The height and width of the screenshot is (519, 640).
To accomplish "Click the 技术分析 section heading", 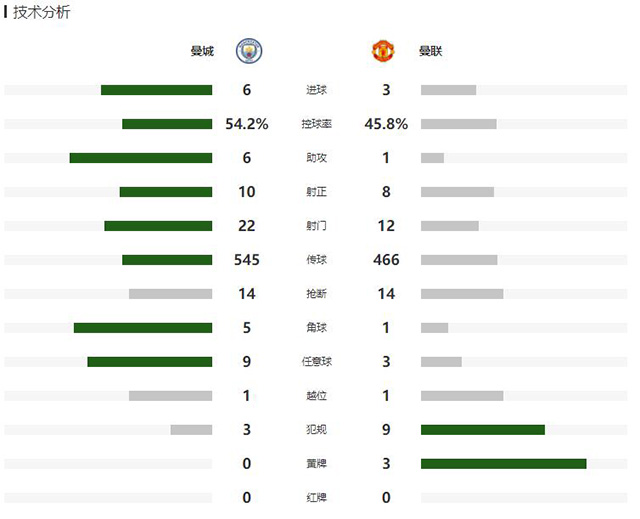I will tap(42, 12).
